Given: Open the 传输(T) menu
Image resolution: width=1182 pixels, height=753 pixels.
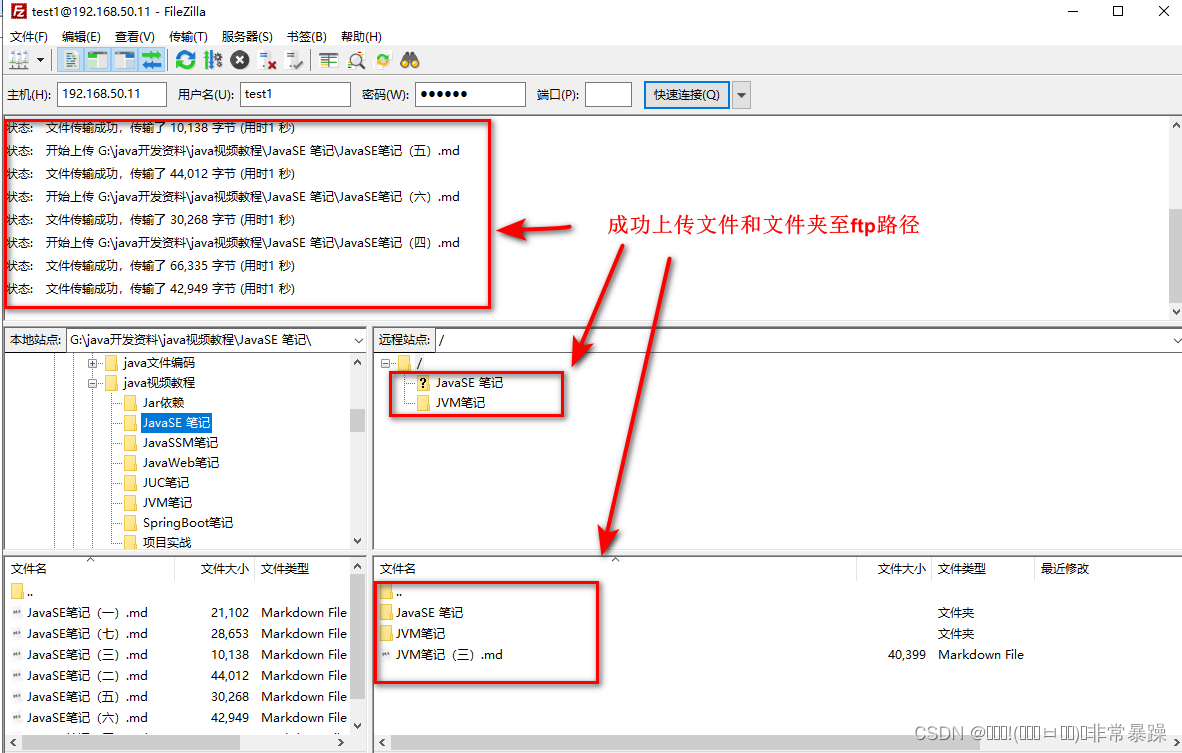Looking at the screenshot, I should pyautogui.click(x=188, y=36).
